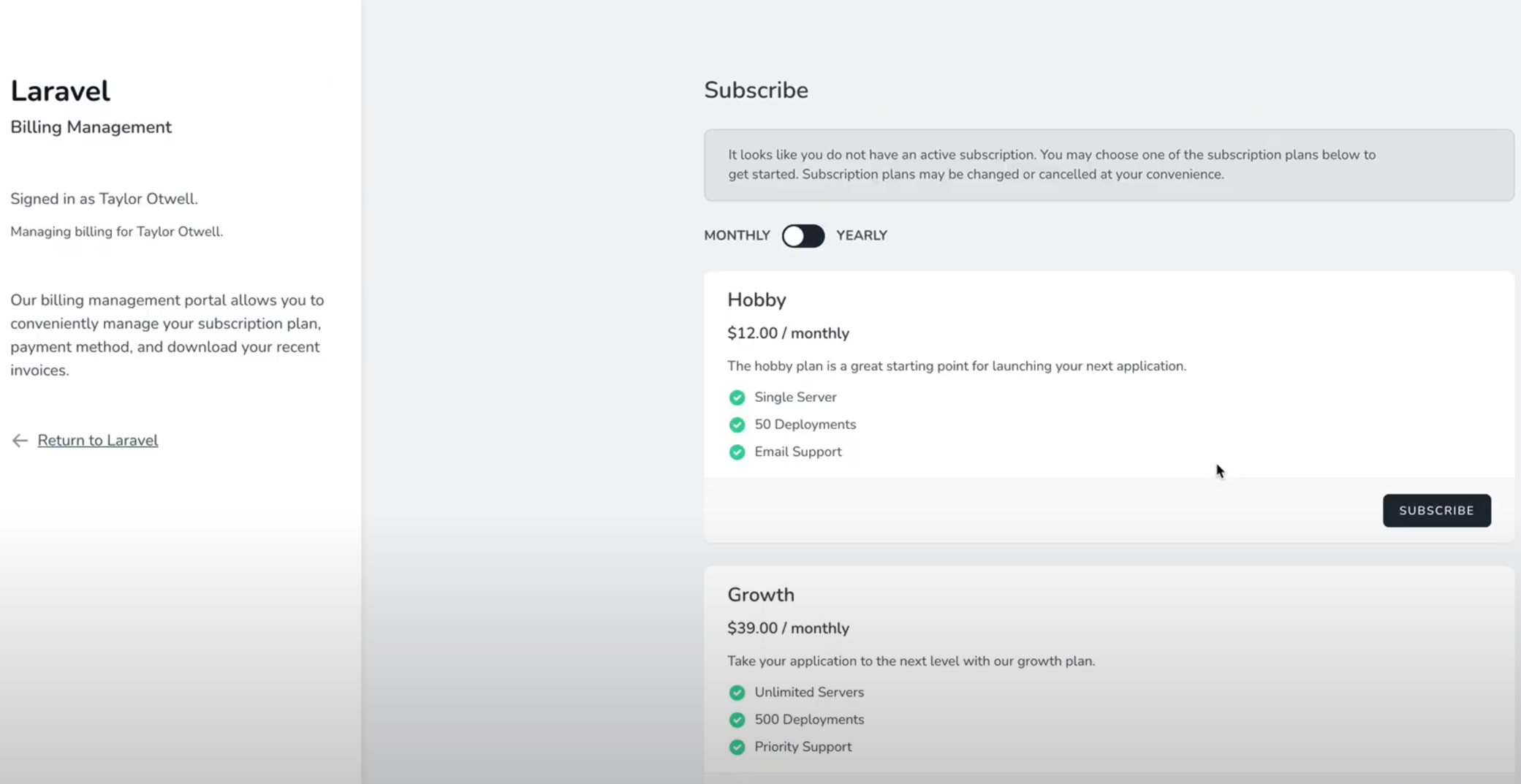Click the $12.00 / monthly price
This screenshot has height=784, width=1521.
click(788, 333)
